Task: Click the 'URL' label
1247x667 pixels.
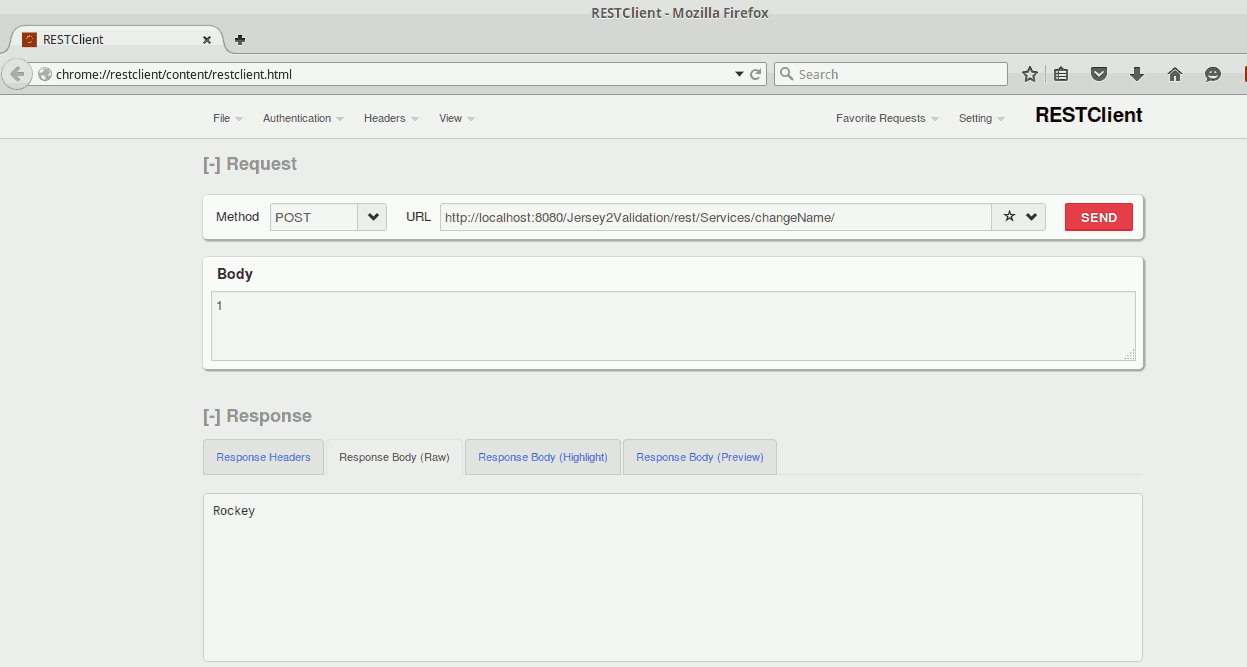Action: [418, 217]
